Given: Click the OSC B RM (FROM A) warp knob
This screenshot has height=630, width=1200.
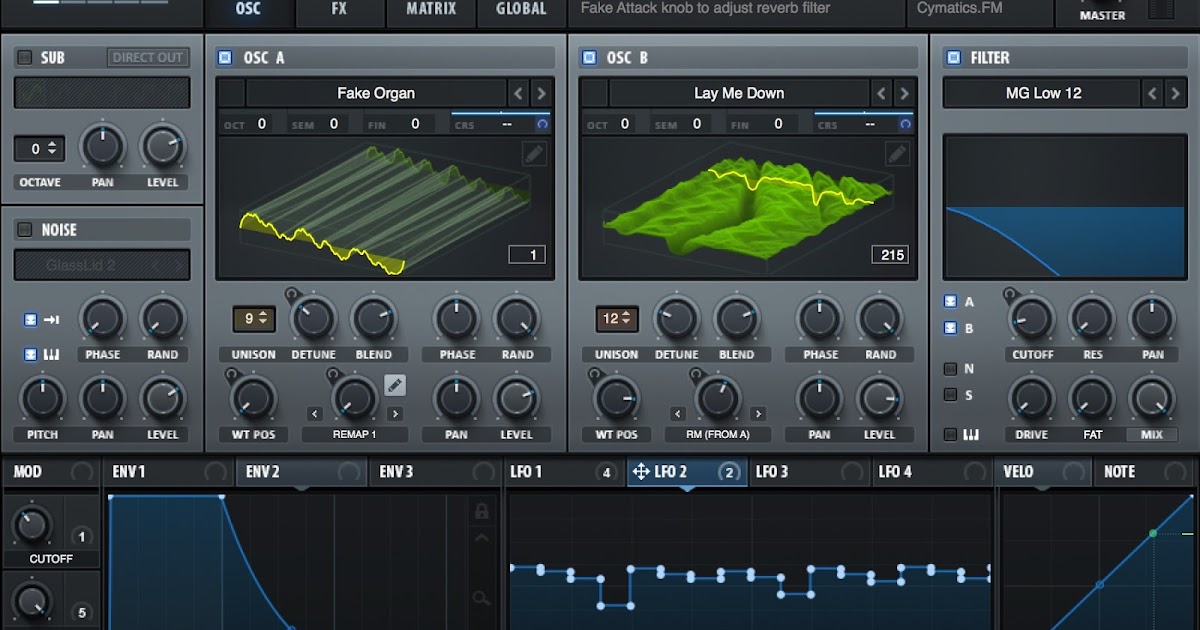Looking at the screenshot, I should [x=717, y=398].
